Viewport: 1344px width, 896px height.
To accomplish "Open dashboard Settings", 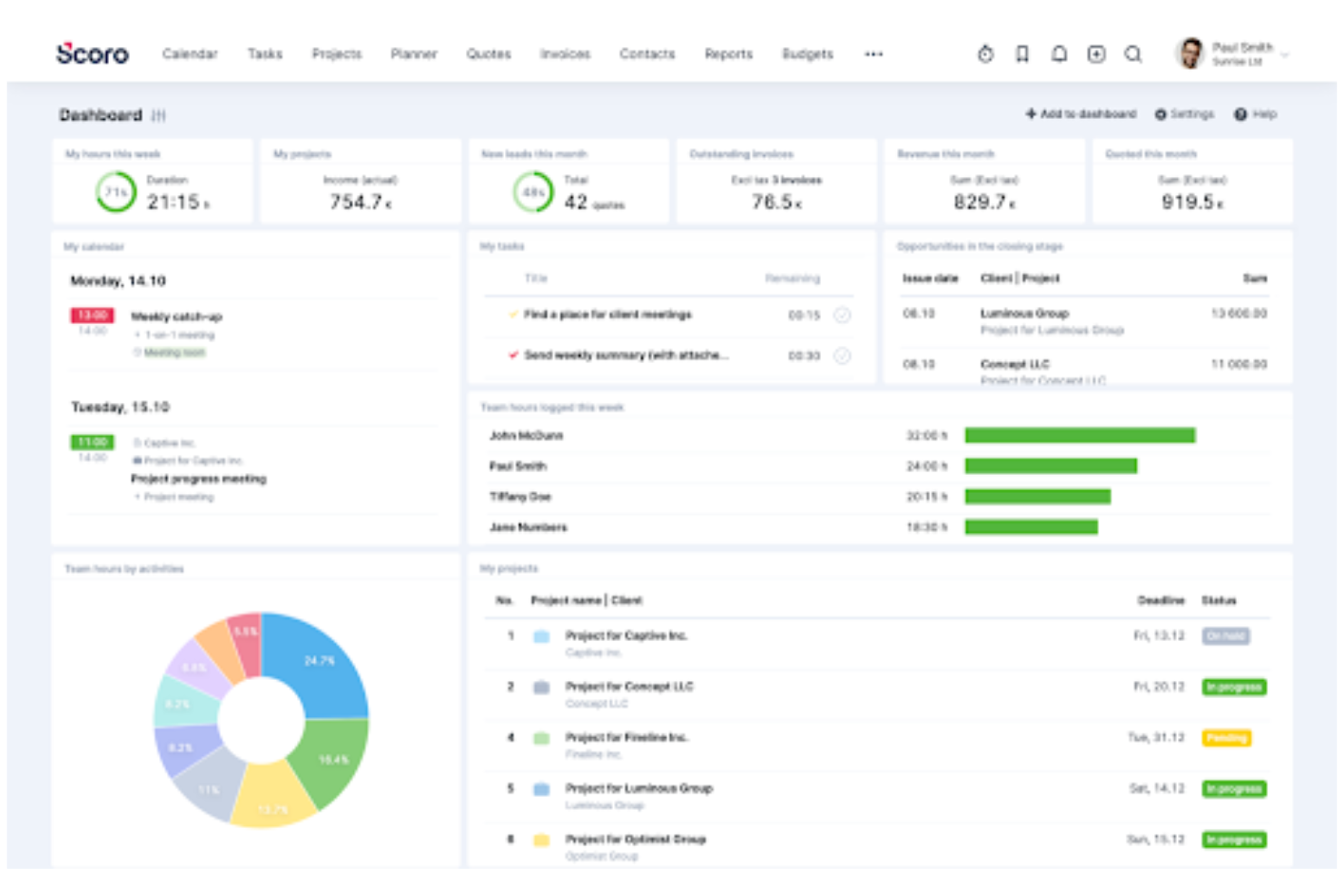I will pyautogui.click(x=1184, y=114).
